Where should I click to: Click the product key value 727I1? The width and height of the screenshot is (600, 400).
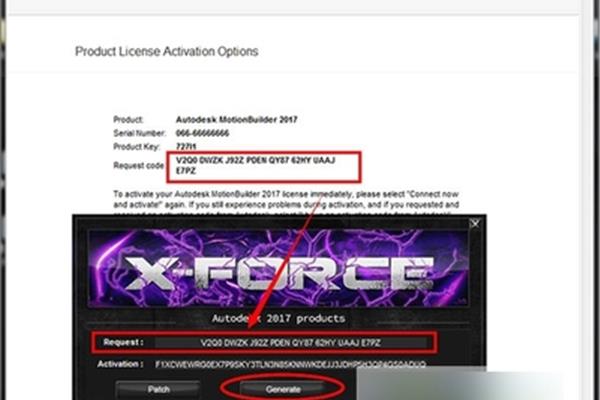click(186, 147)
